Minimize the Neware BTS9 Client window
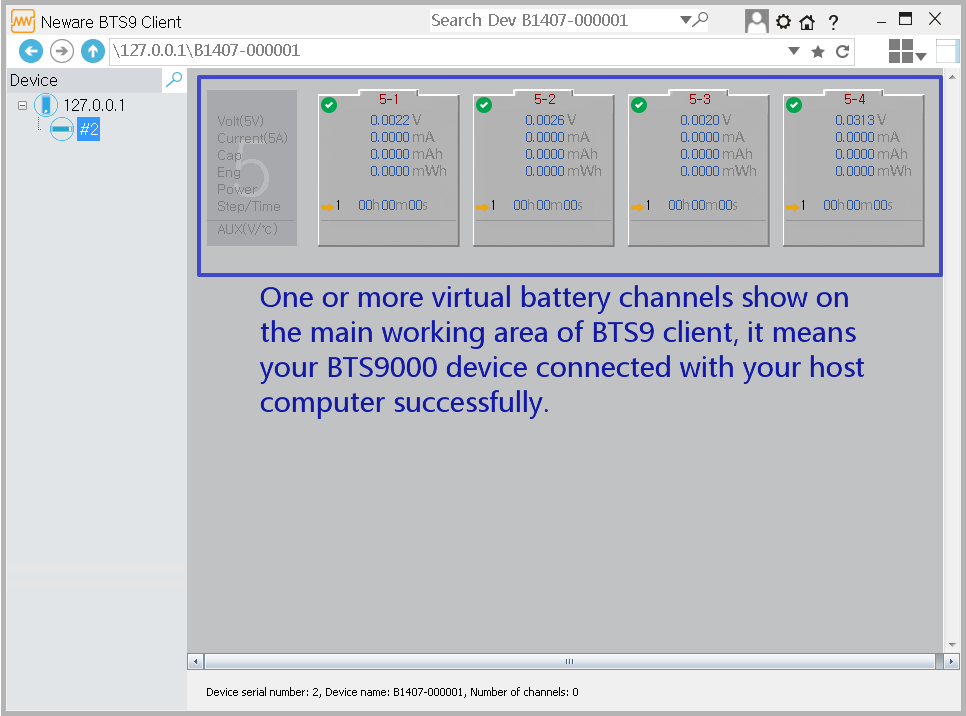The width and height of the screenshot is (966, 716). [x=882, y=22]
